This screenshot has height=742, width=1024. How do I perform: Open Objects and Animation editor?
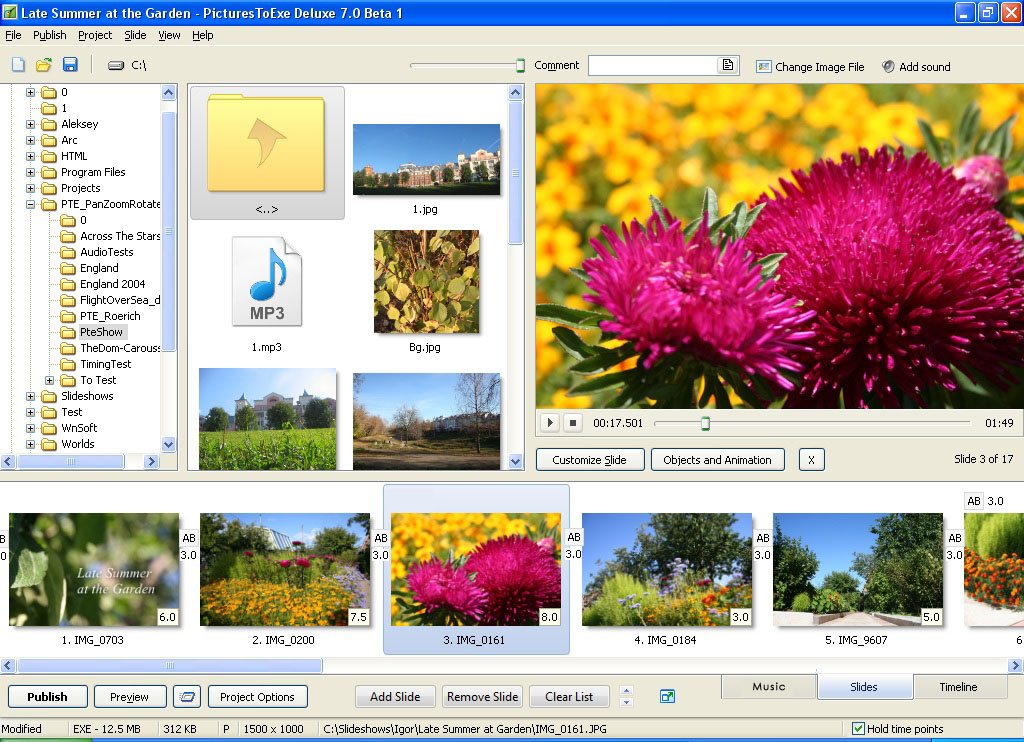(717, 460)
